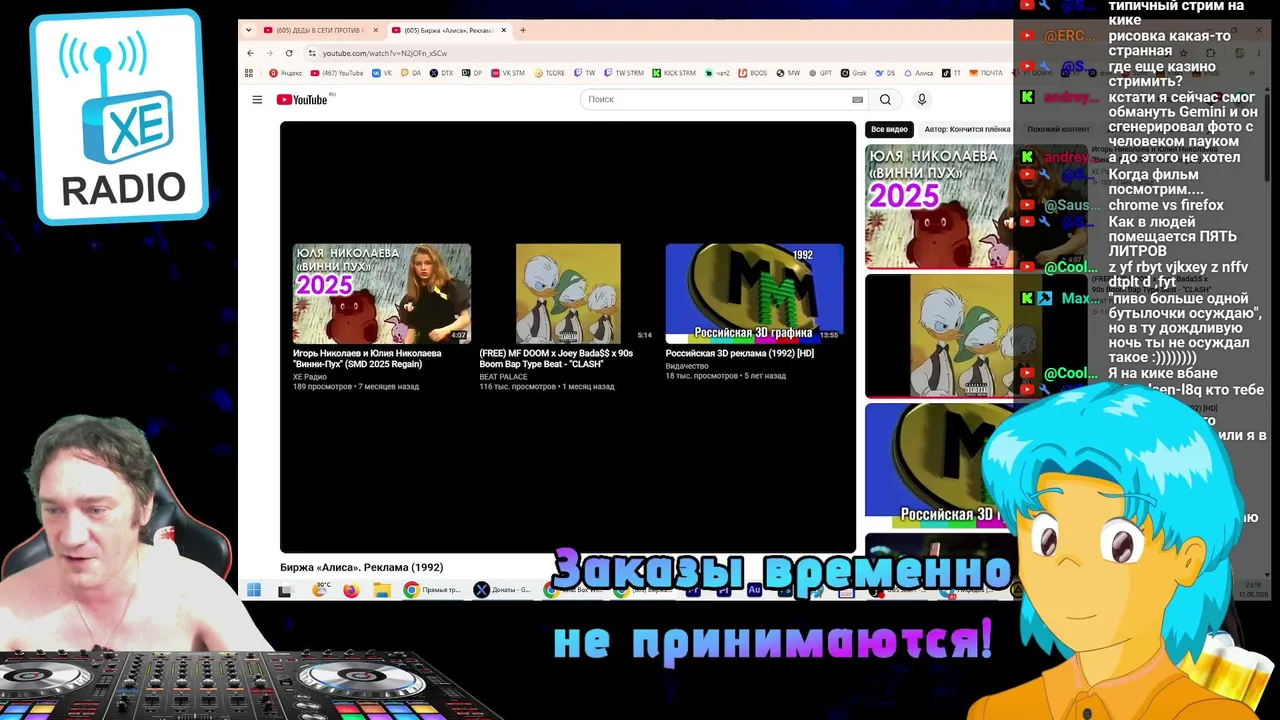
Task: Open the GPT bookmark
Action: (x=820, y=73)
